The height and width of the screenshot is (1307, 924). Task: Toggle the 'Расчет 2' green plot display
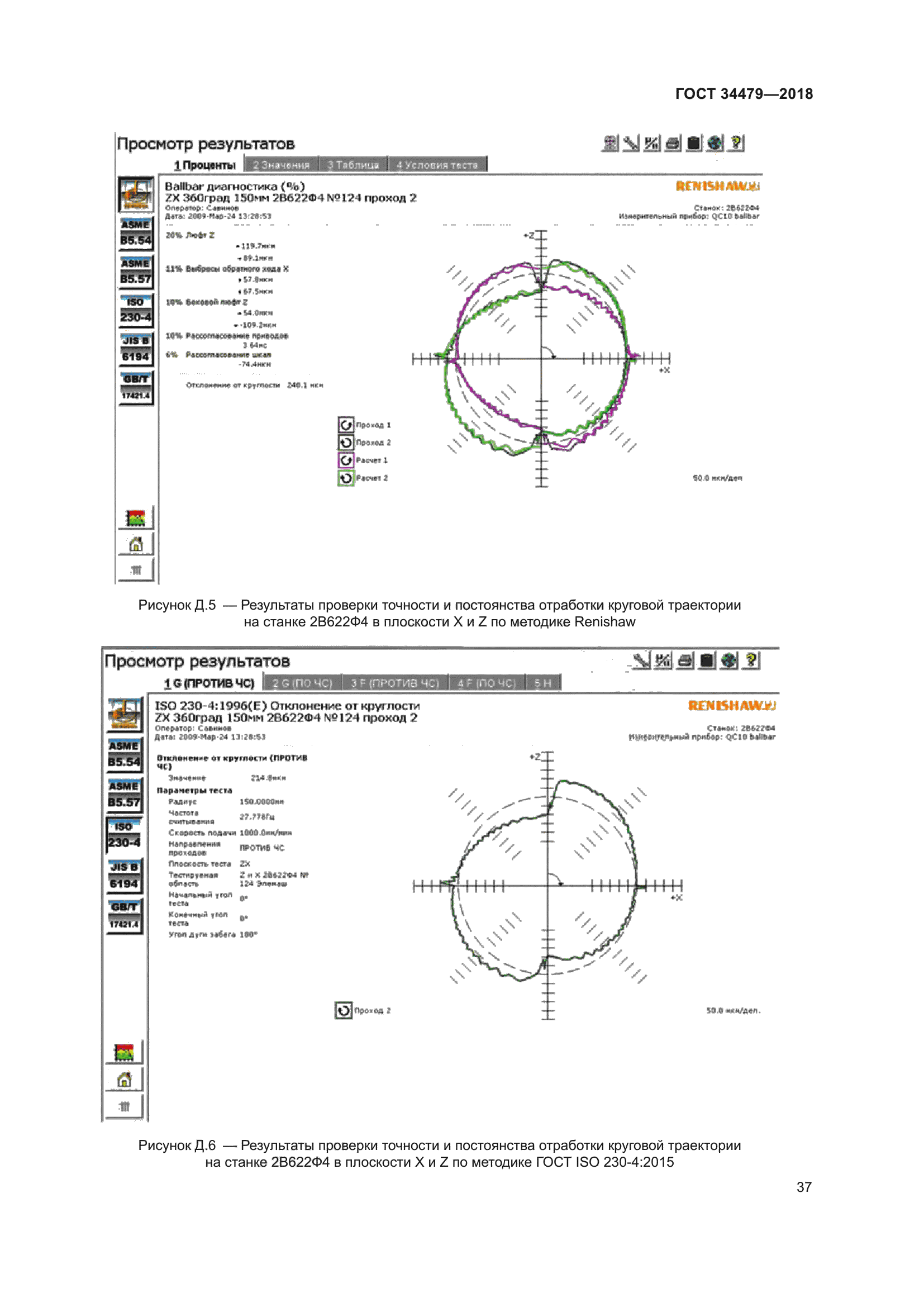click(346, 478)
